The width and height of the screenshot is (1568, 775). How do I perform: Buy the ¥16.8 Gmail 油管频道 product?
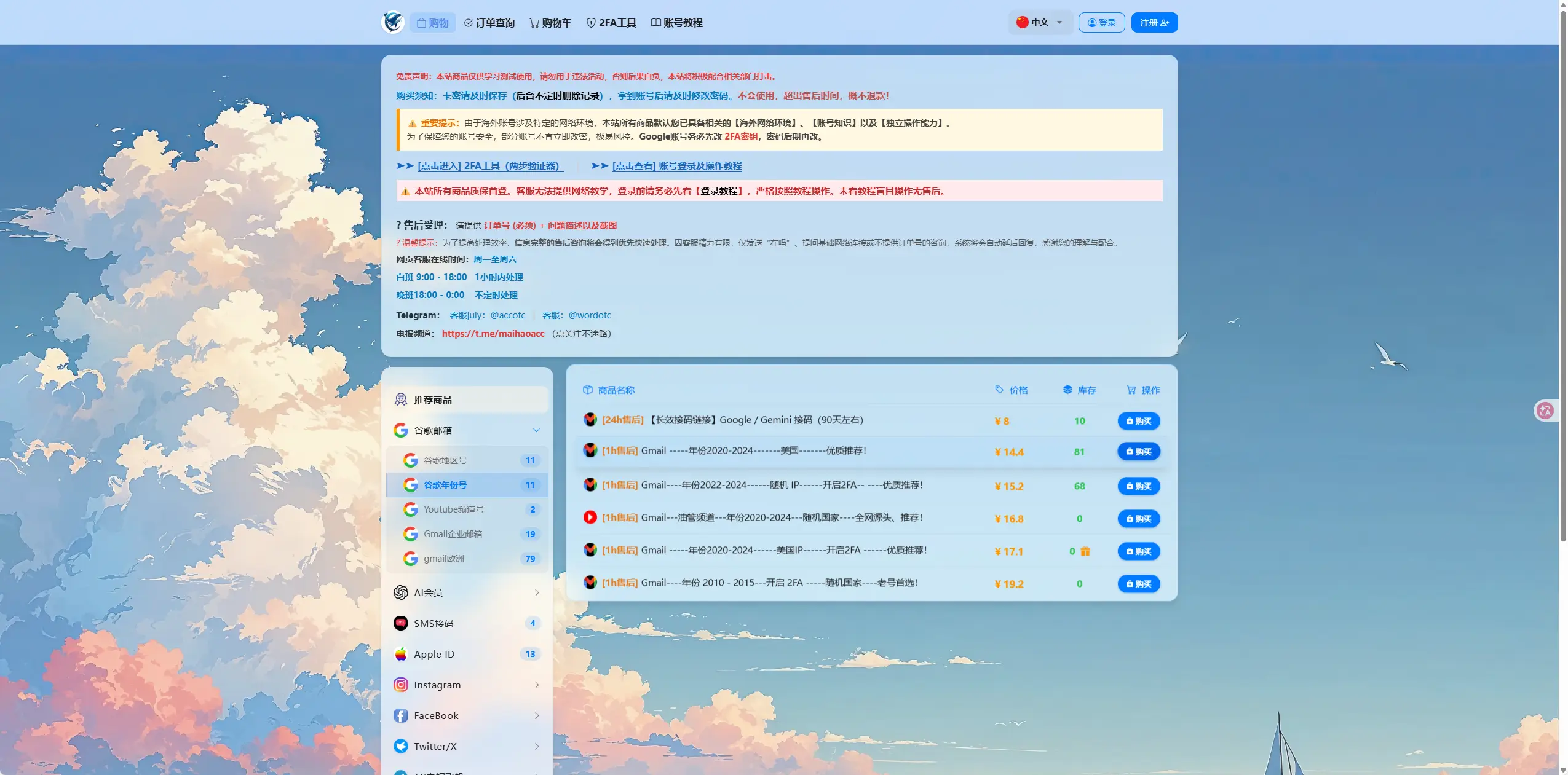pyautogui.click(x=1139, y=519)
